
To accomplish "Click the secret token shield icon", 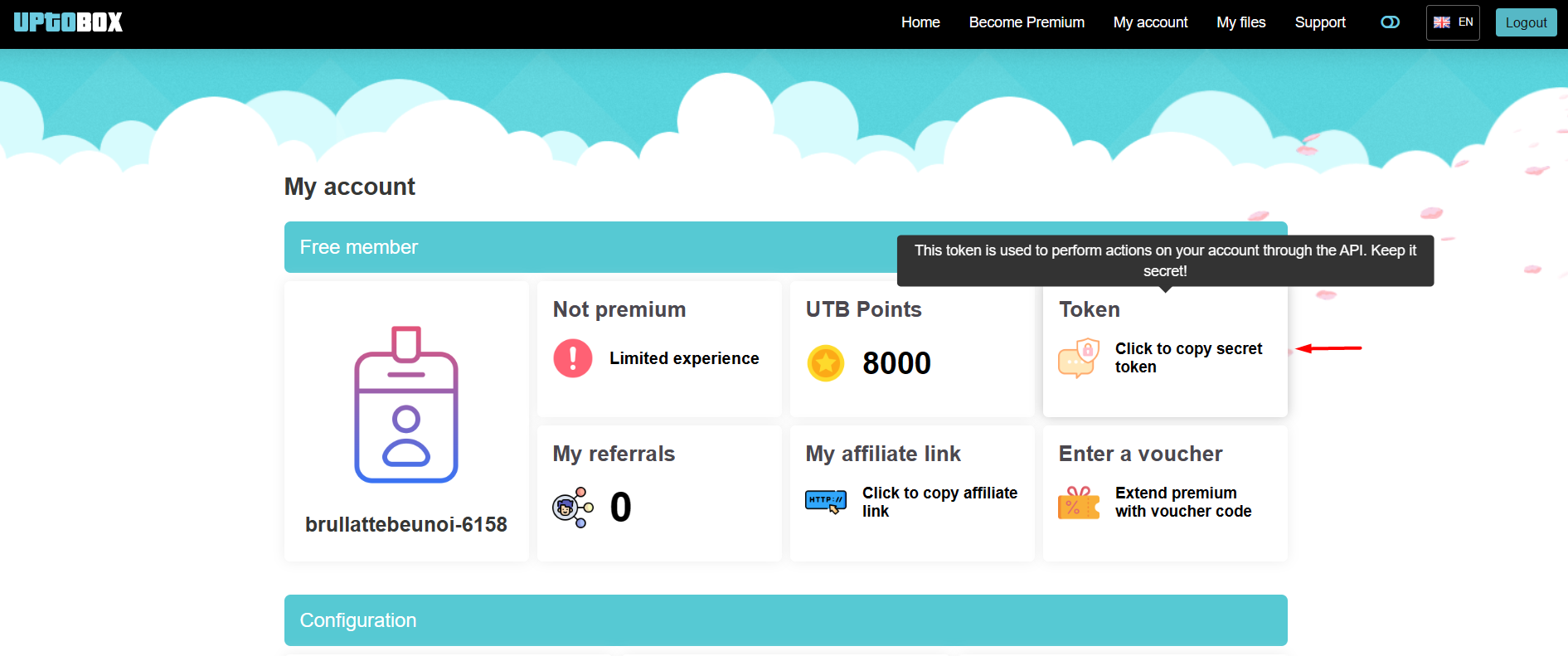I will [x=1079, y=358].
